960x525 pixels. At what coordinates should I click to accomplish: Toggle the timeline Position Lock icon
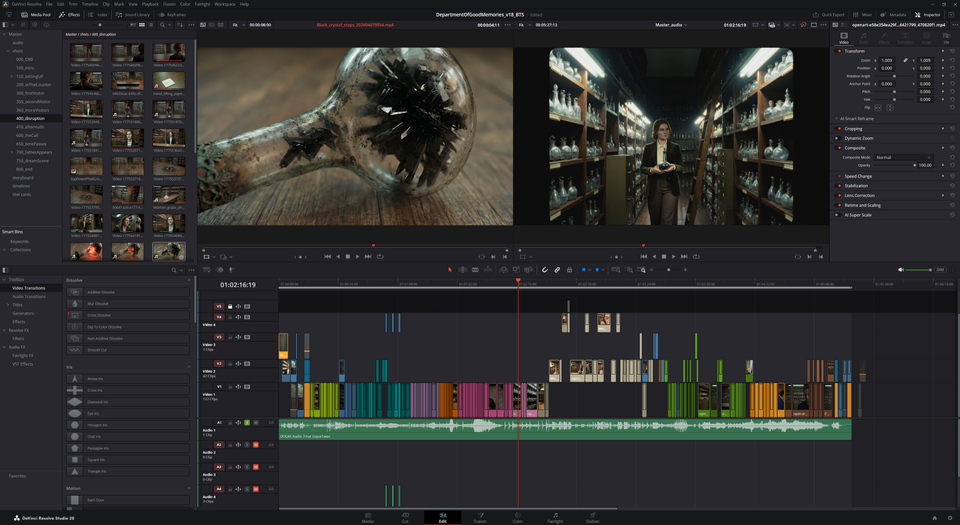[x=569, y=270]
